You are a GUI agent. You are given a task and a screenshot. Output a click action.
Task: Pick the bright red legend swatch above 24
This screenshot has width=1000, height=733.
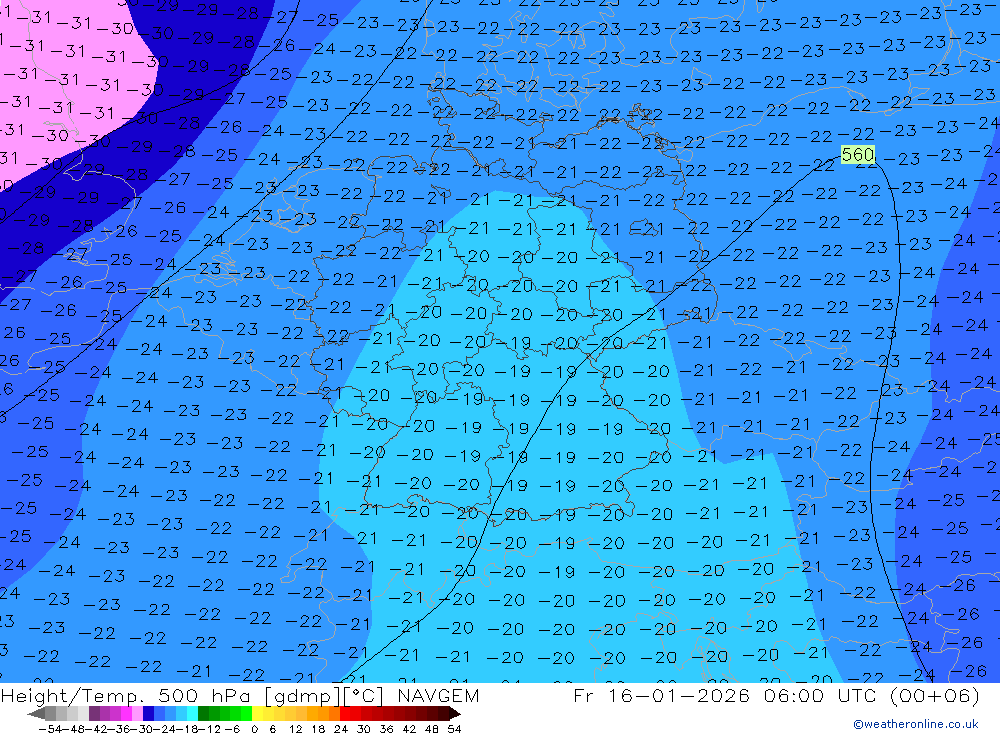tap(345, 714)
